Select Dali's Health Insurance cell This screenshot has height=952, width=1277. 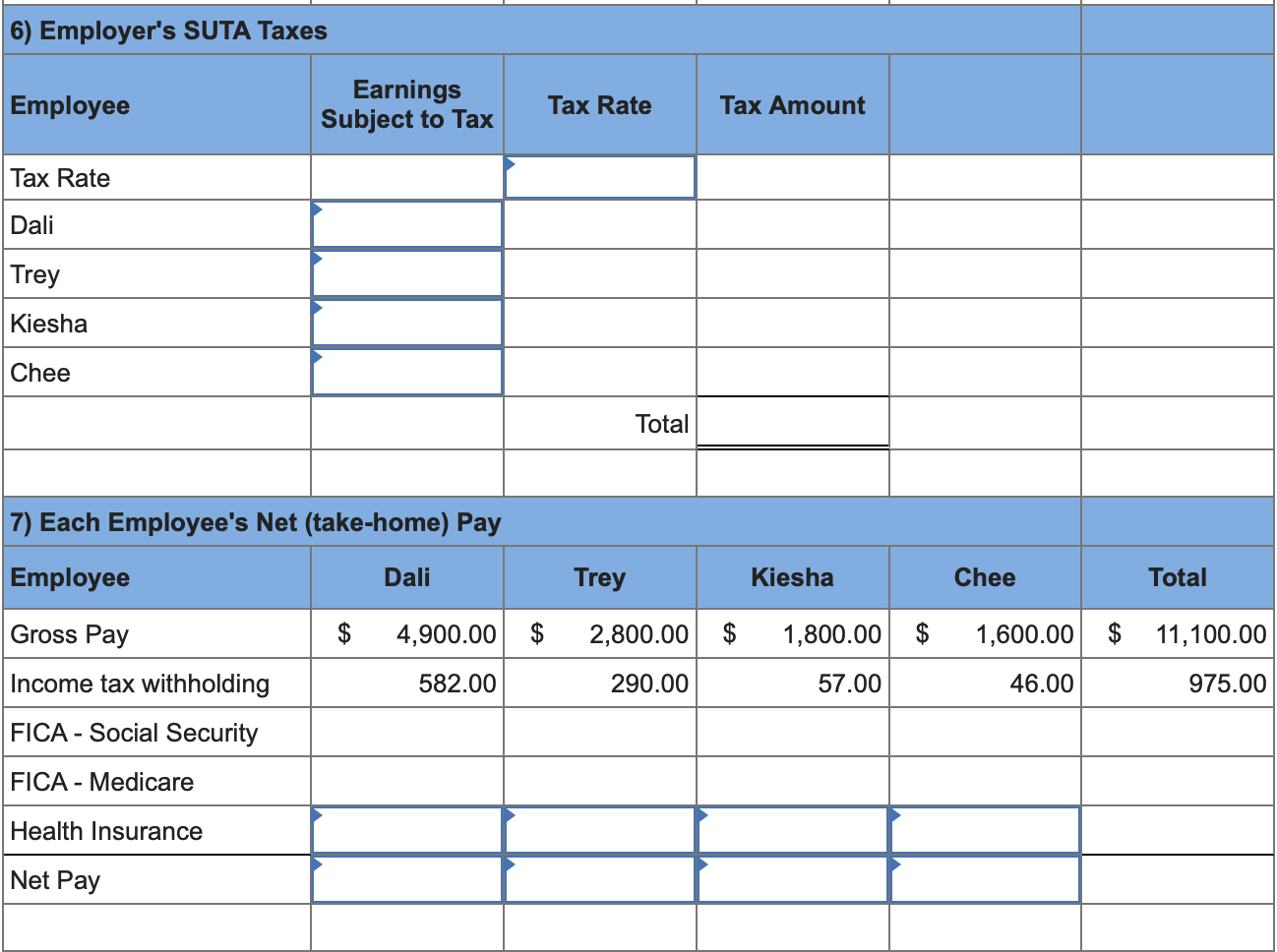[407, 830]
